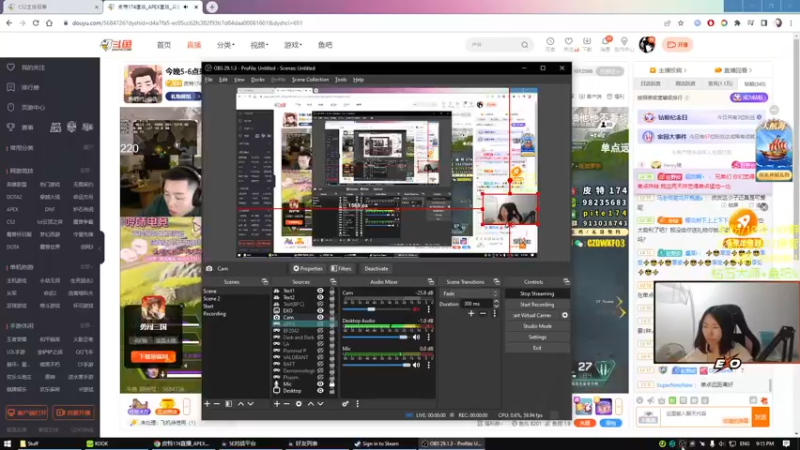Image resolution: width=800 pixels, height=450 pixels.
Task: Mute the Desktop Audio speaker icon
Action: 416,337
